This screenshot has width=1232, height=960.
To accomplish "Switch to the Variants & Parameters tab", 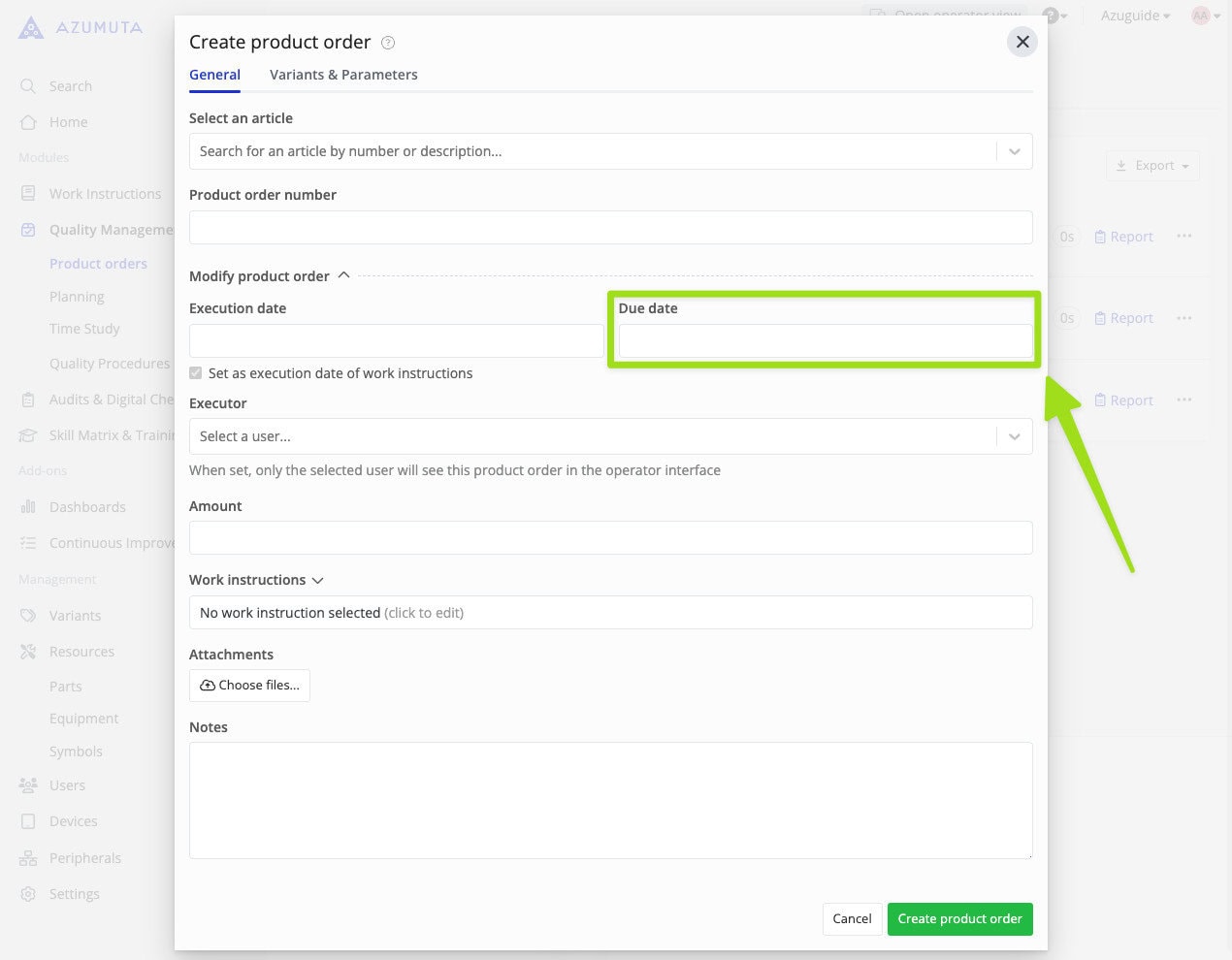I will click(x=343, y=75).
